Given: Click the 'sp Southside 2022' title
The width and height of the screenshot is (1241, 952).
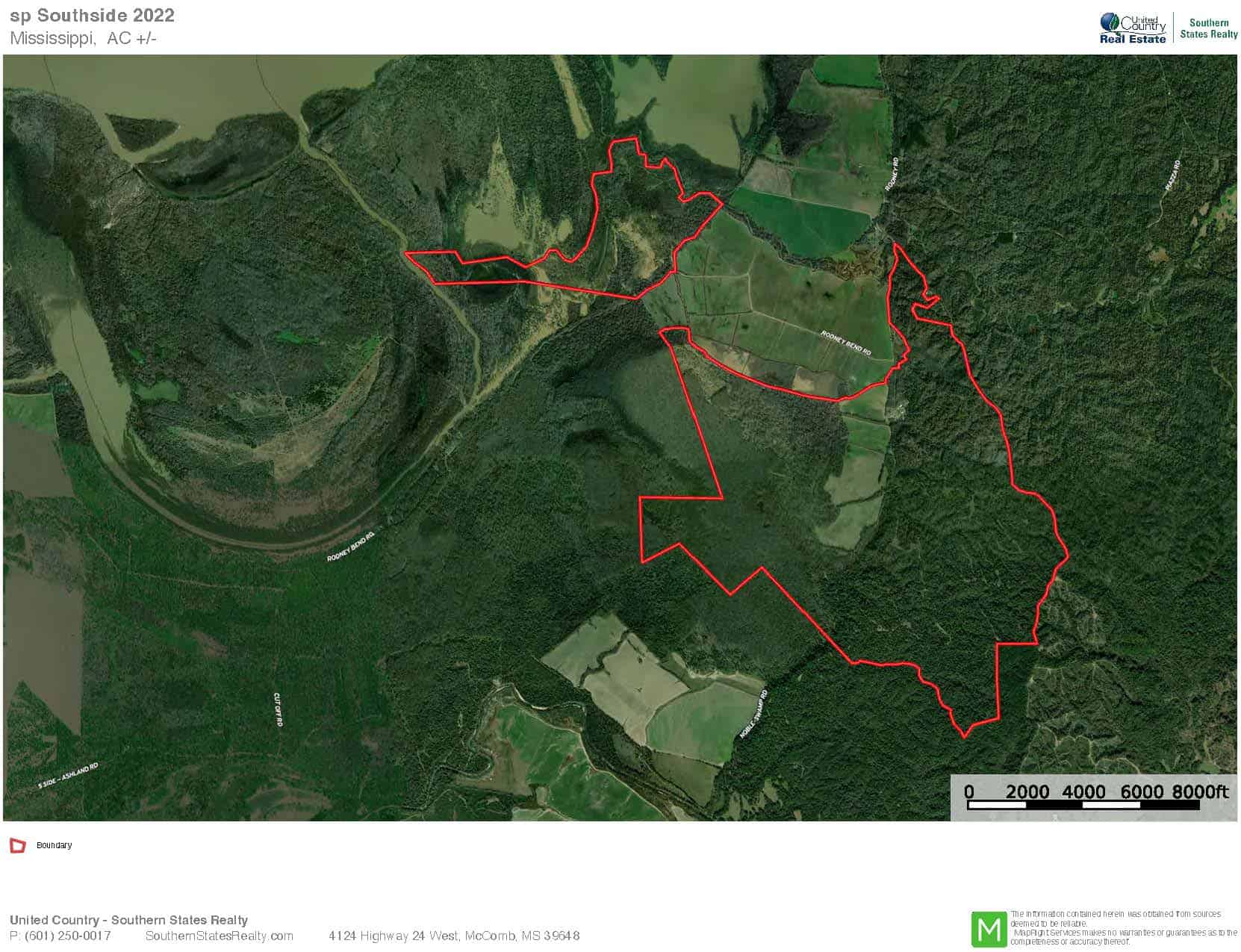Looking at the screenshot, I should (x=92, y=15).
